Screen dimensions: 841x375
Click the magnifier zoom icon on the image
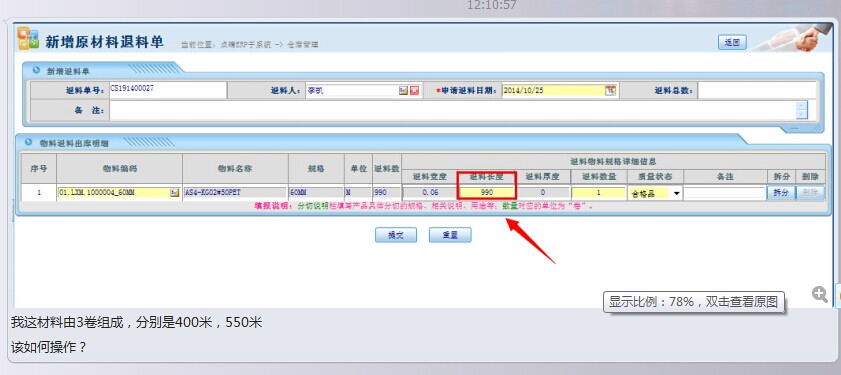[x=820, y=294]
